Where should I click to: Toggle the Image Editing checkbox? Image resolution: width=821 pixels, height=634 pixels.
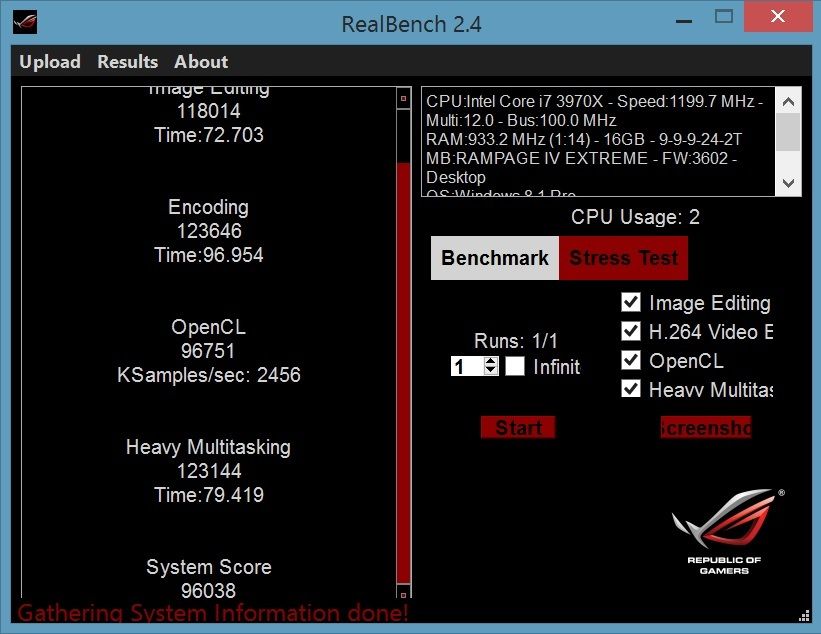coord(631,302)
